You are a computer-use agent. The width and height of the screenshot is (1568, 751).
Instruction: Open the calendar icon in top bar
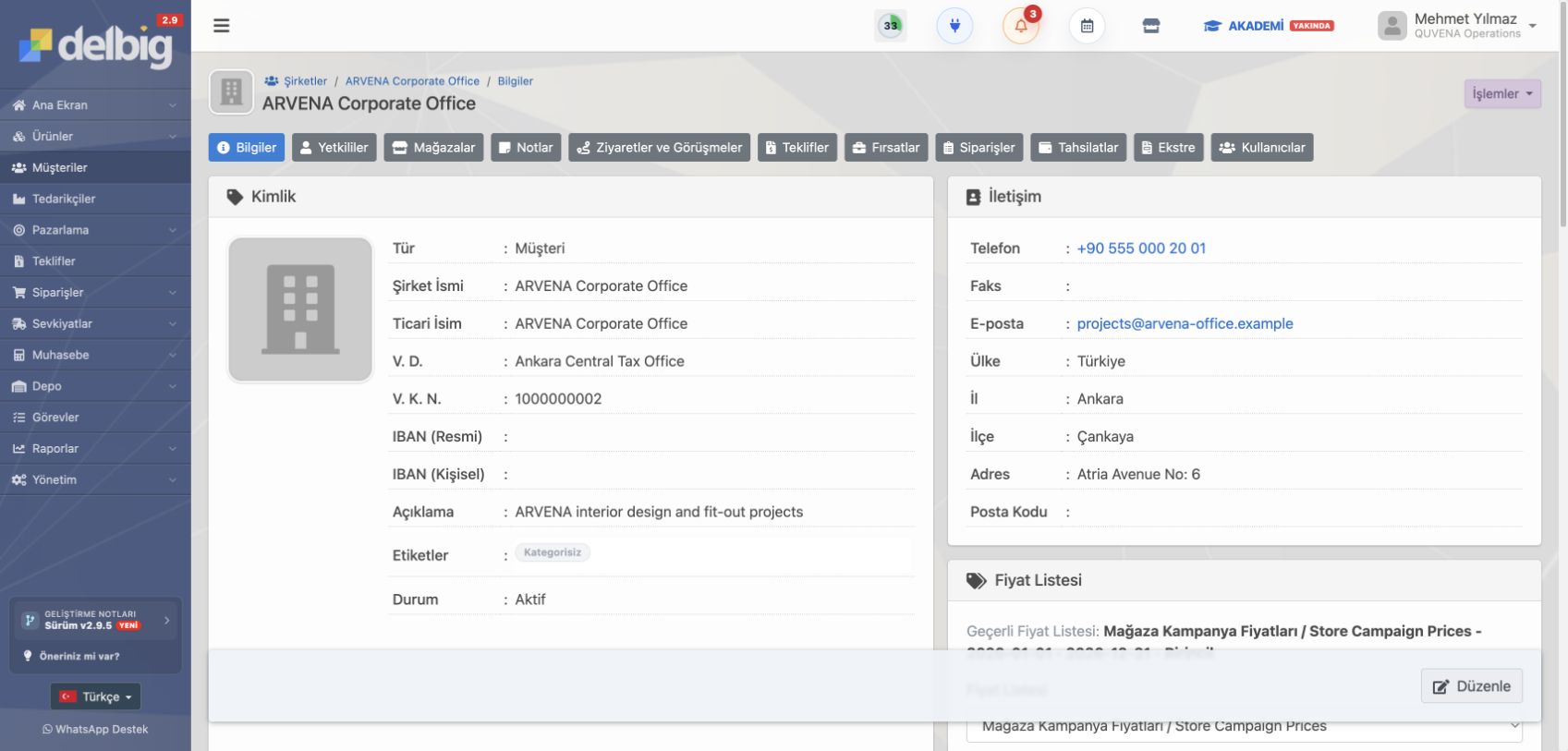tap(1087, 26)
